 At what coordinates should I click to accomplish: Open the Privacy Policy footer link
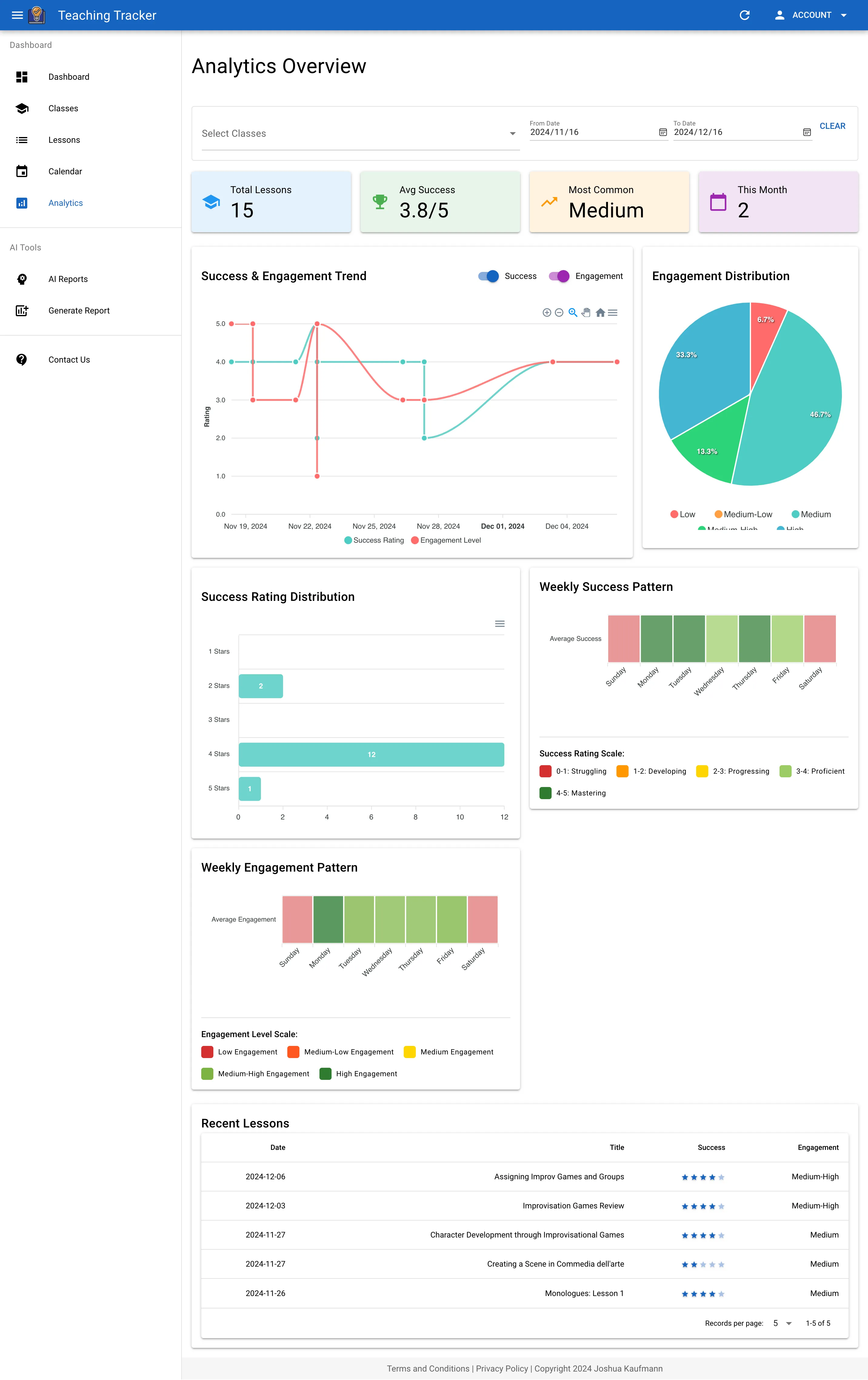502,1368
